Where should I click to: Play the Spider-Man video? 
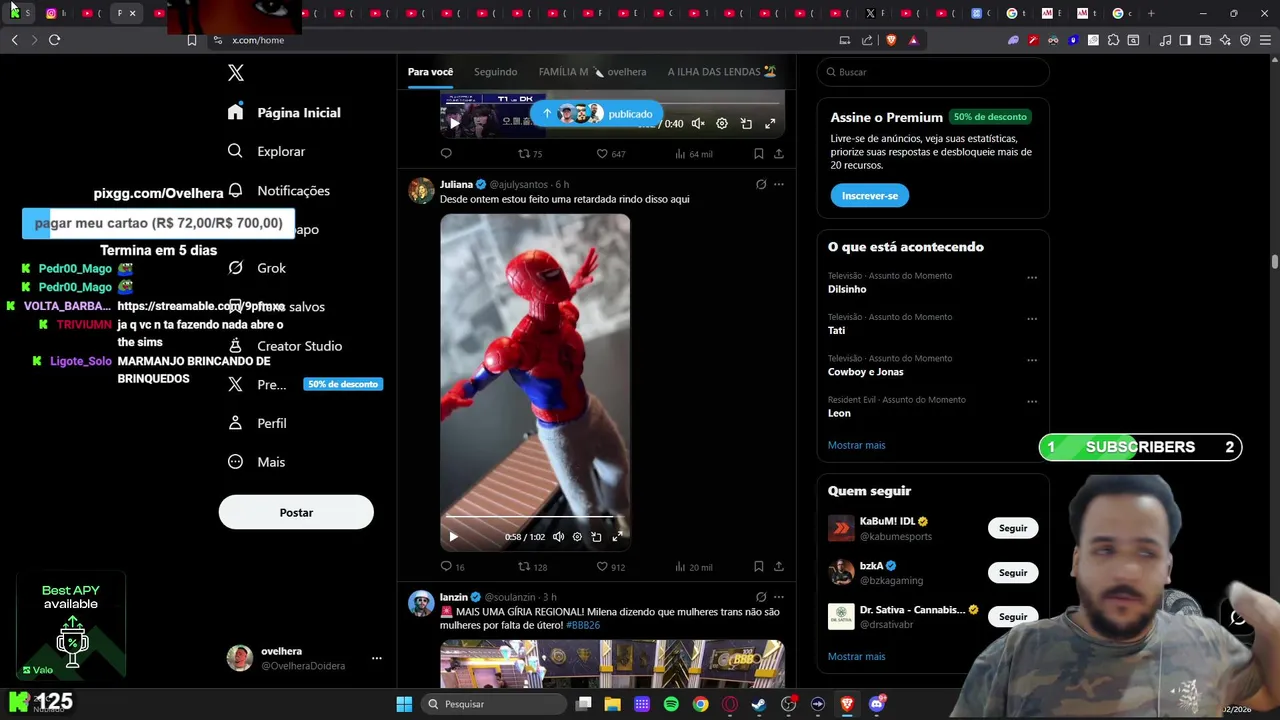tap(453, 537)
